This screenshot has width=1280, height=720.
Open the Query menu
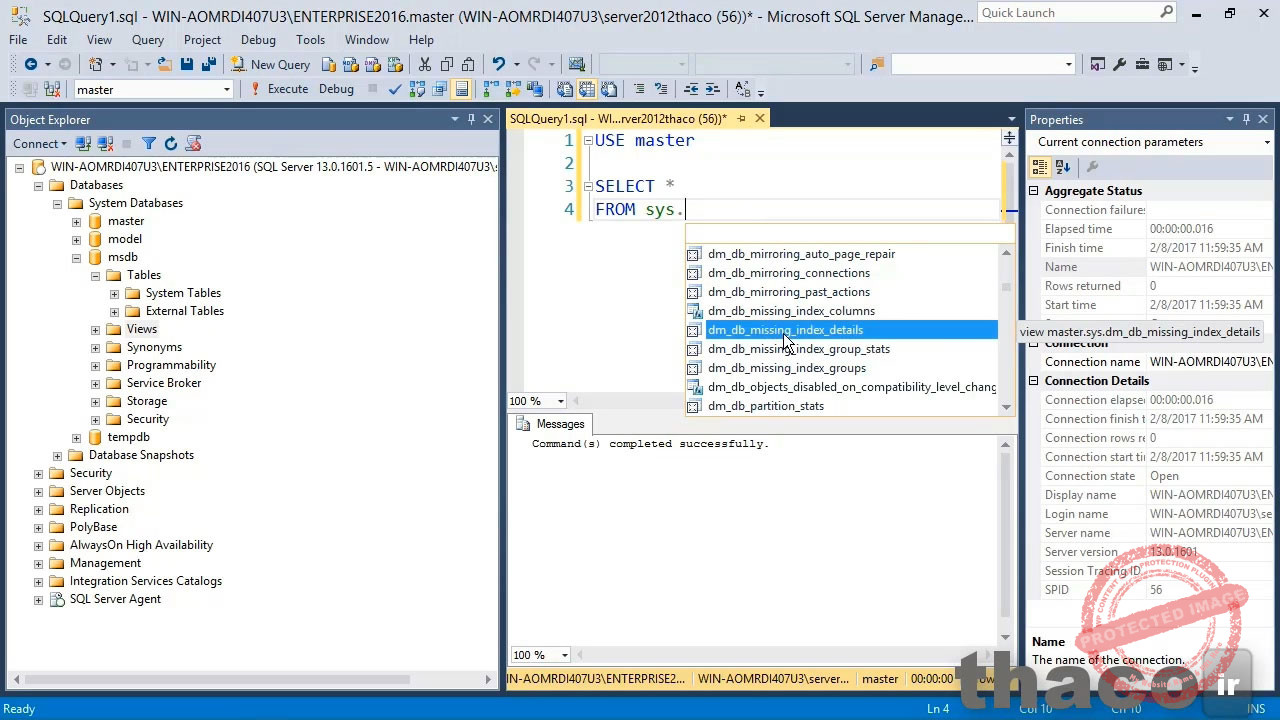tap(147, 40)
